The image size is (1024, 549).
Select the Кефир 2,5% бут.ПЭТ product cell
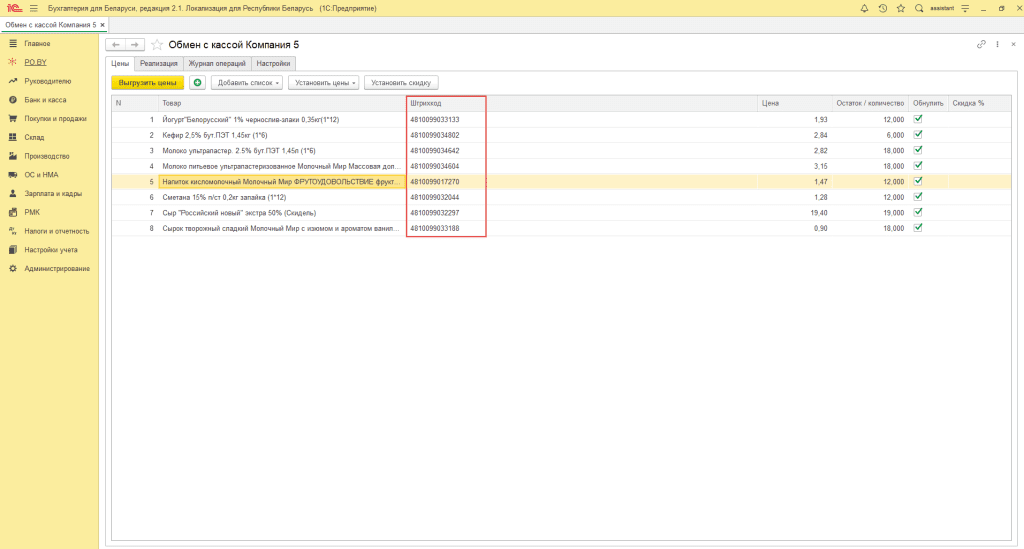tap(282, 135)
